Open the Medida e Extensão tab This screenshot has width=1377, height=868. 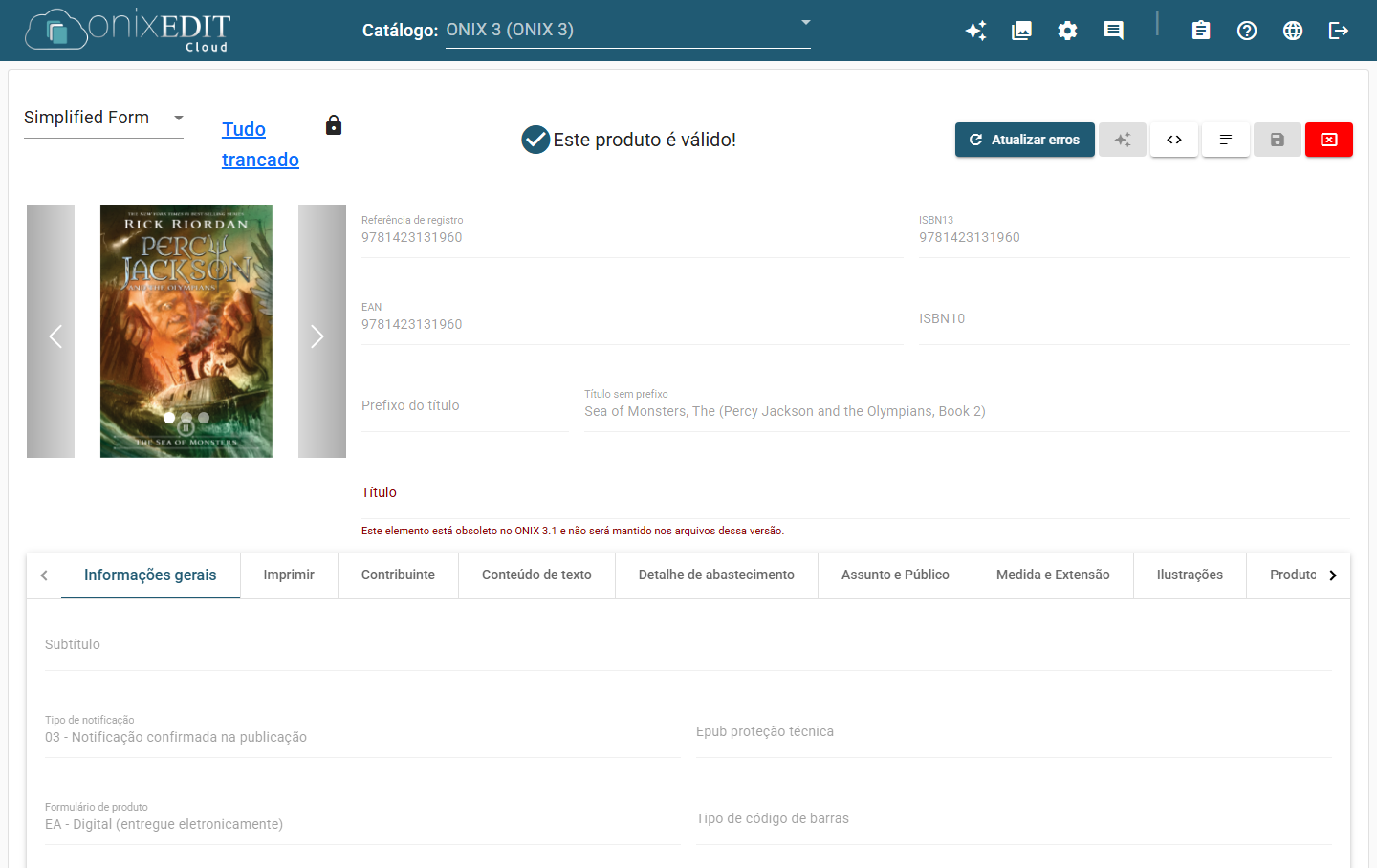[x=1053, y=575]
